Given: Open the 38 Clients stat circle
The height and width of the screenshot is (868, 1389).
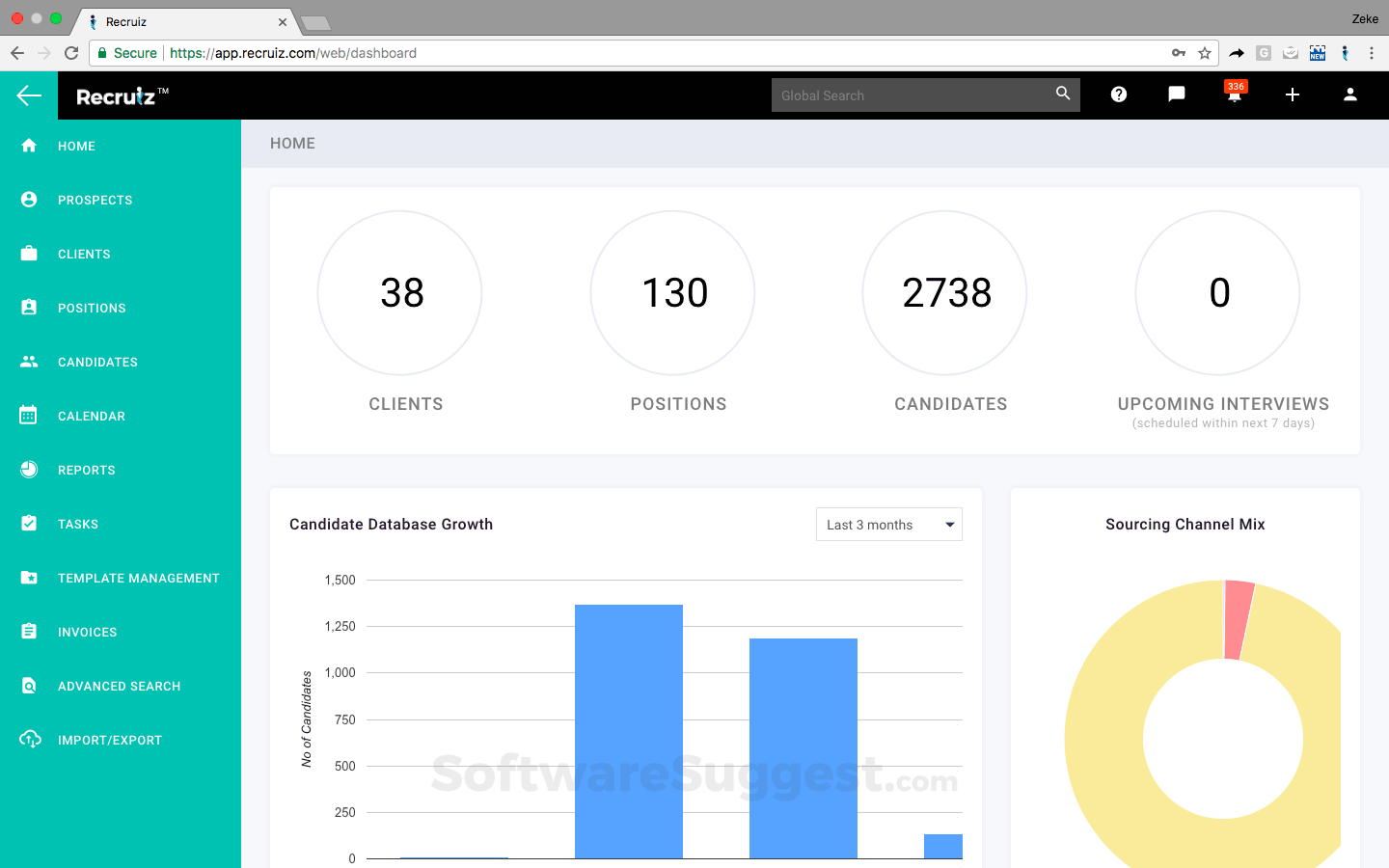Looking at the screenshot, I should click(400, 293).
